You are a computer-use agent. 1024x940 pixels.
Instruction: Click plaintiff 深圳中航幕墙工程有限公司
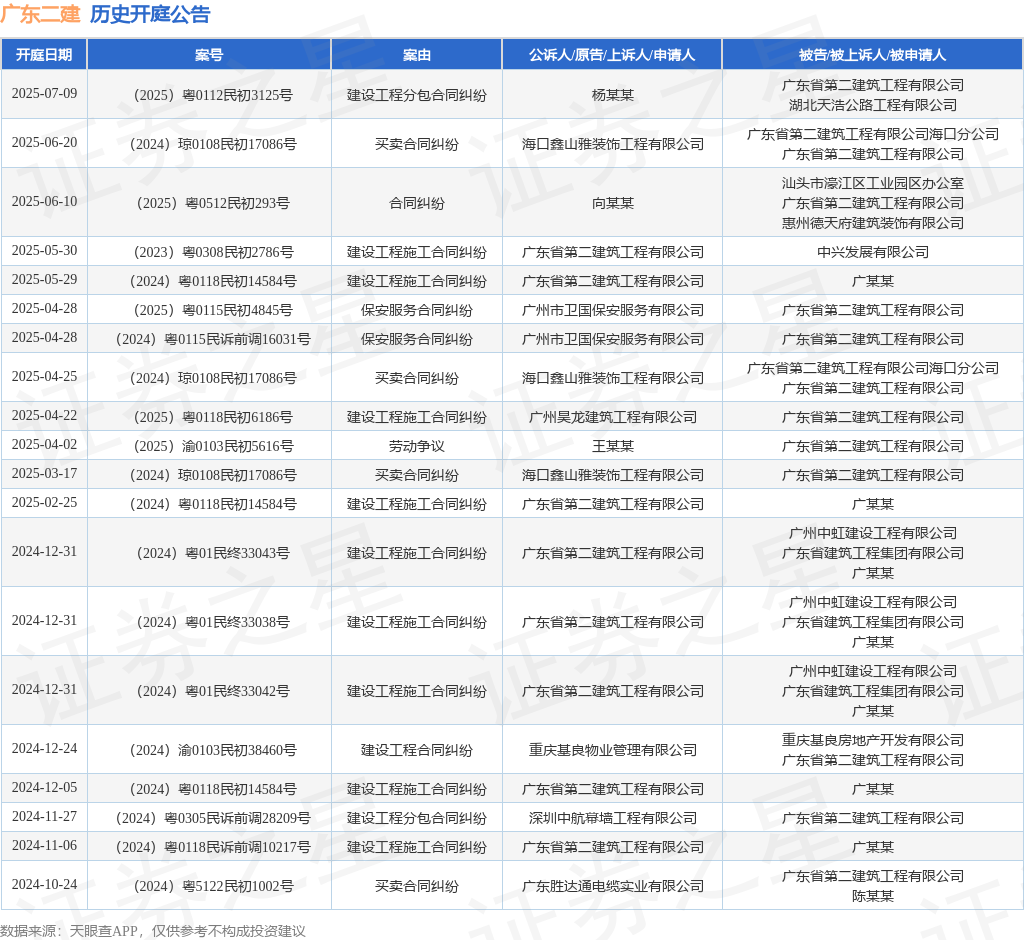pos(613,818)
